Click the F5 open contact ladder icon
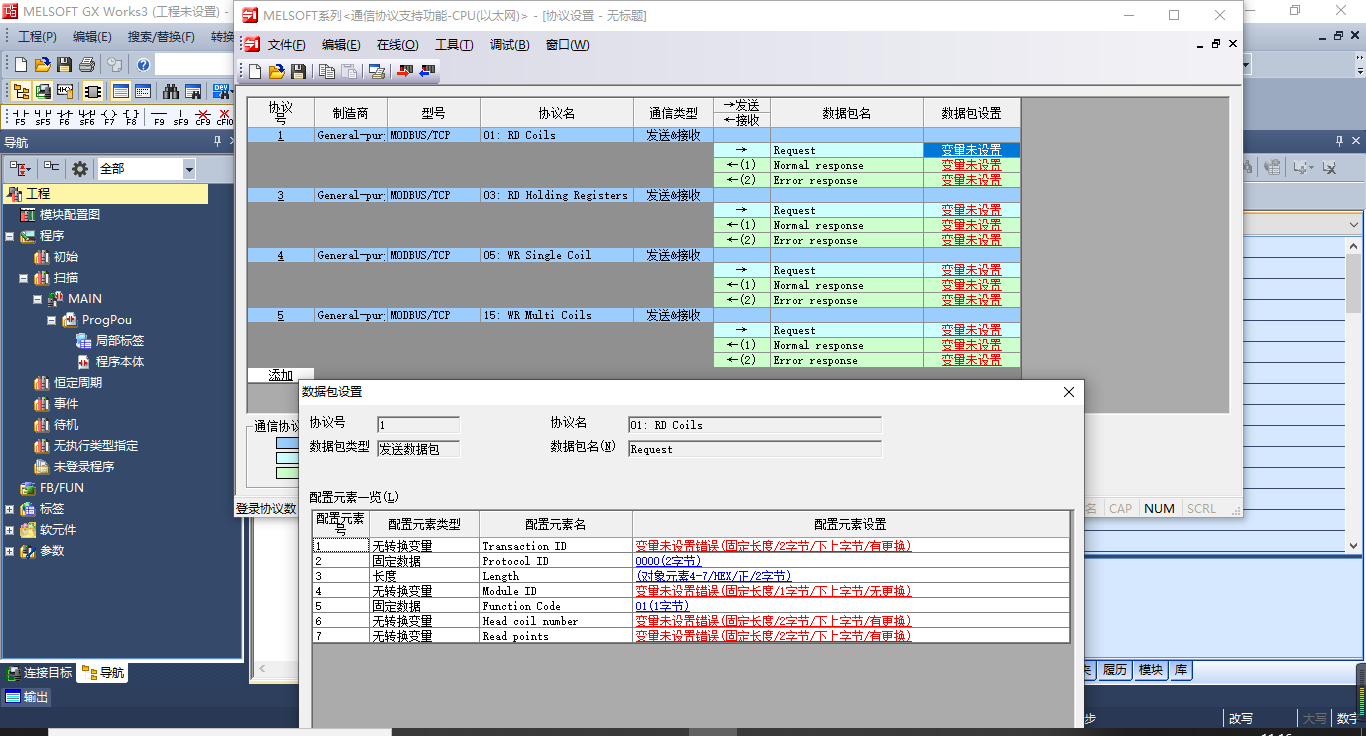Screen dimensions: 1366x736 [20, 117]
